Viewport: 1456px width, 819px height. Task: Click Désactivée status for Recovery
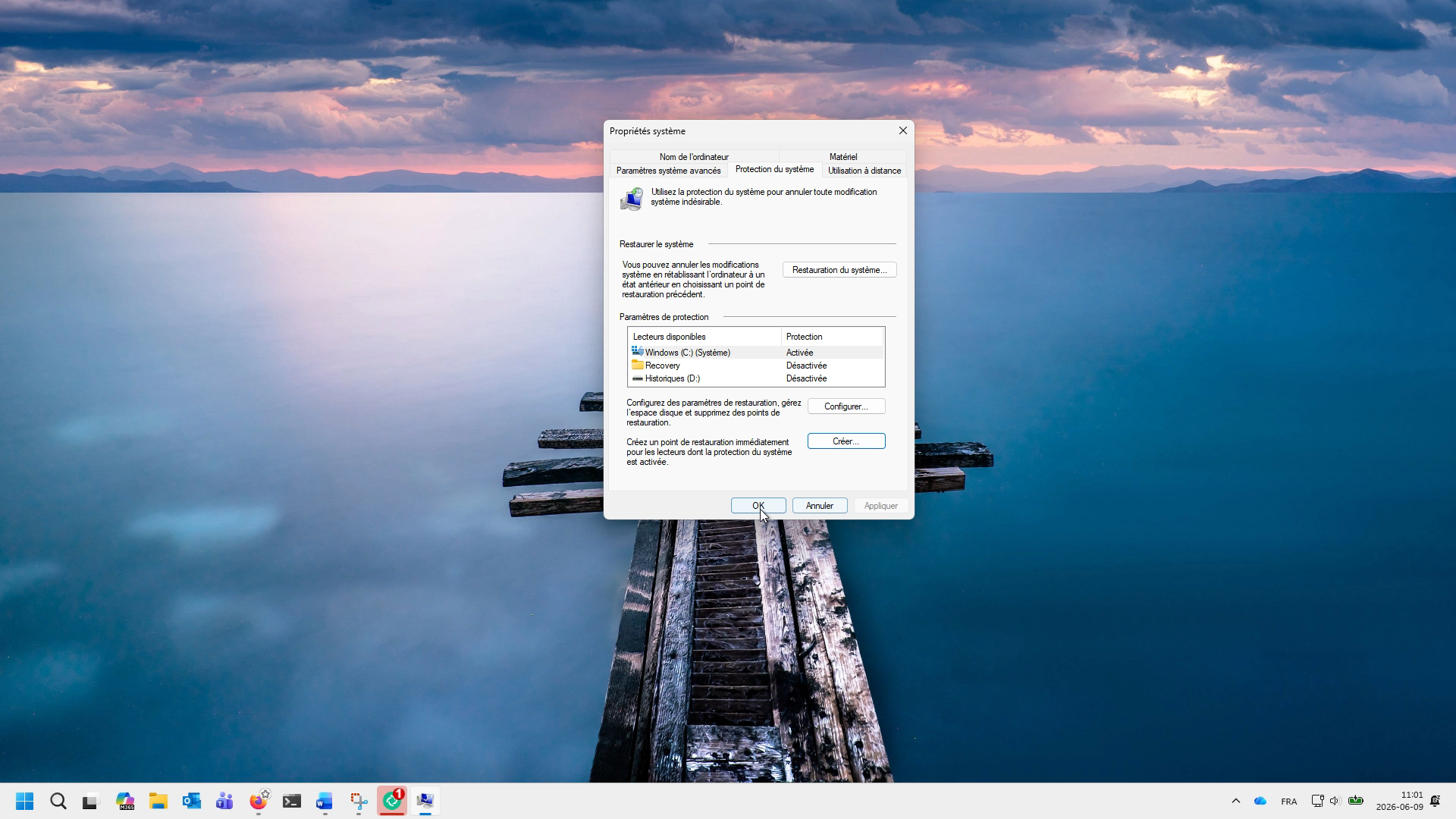click(806, 366)
